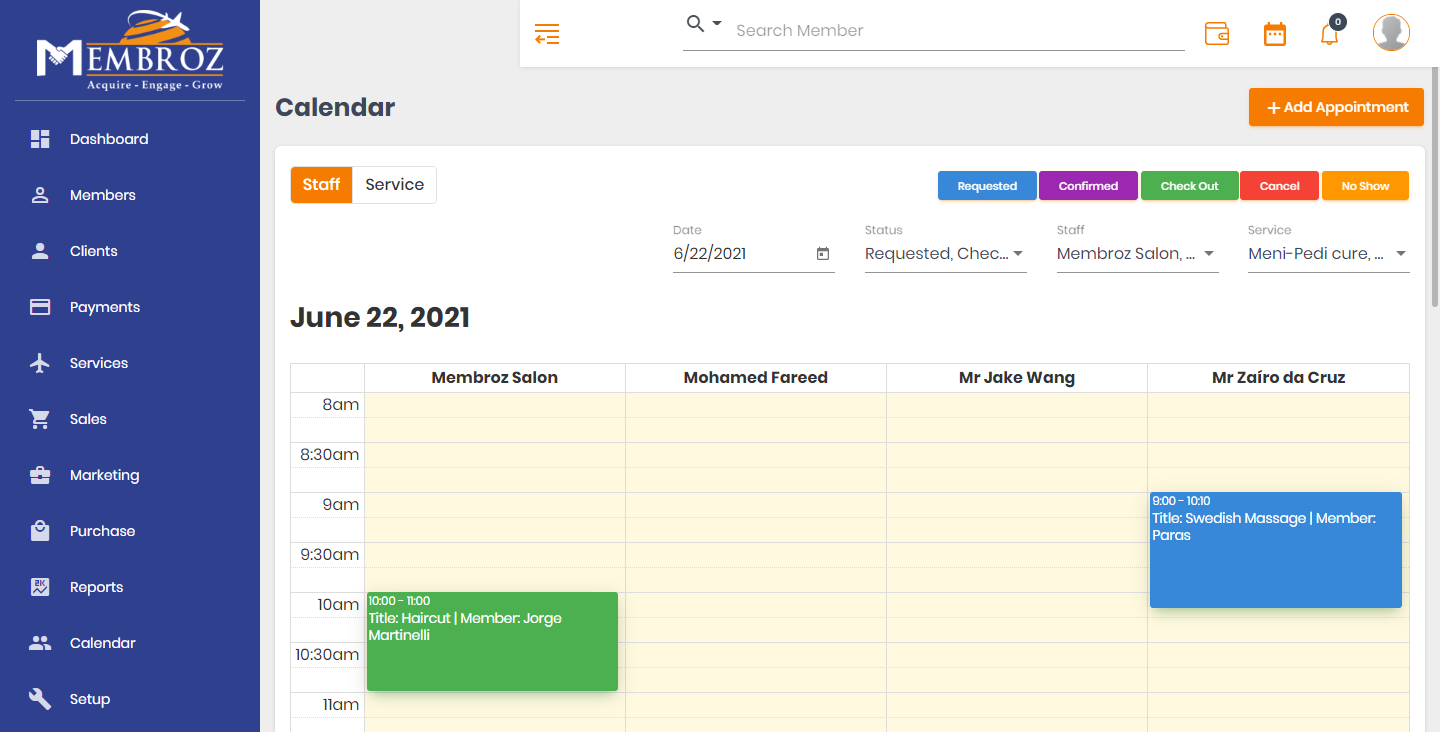Open the wallet icon near notifications
Screen dimensions: 1440x732
coord(1217,33)
